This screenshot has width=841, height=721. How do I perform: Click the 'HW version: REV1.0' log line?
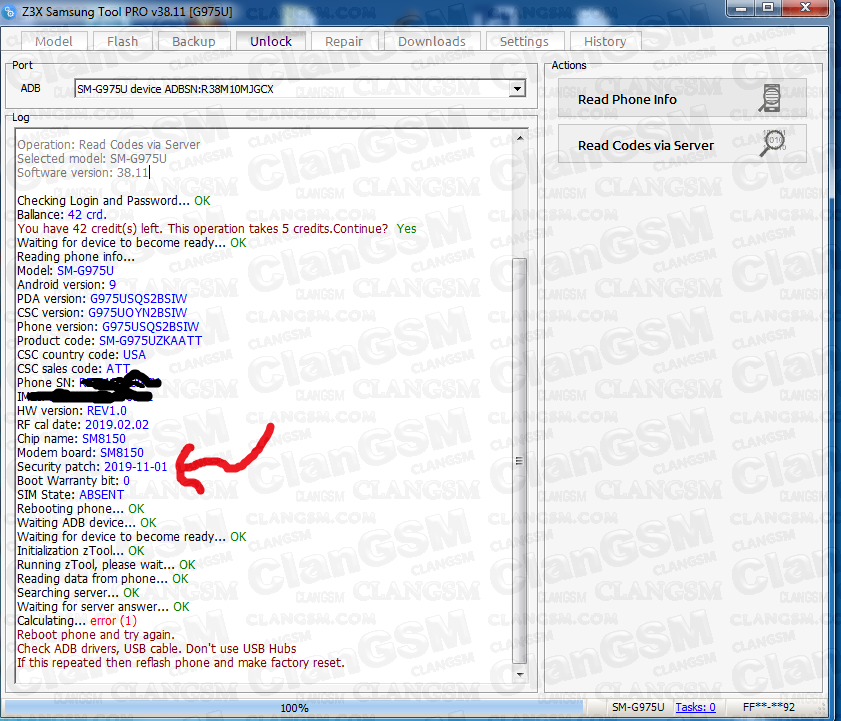pos(72,411)
